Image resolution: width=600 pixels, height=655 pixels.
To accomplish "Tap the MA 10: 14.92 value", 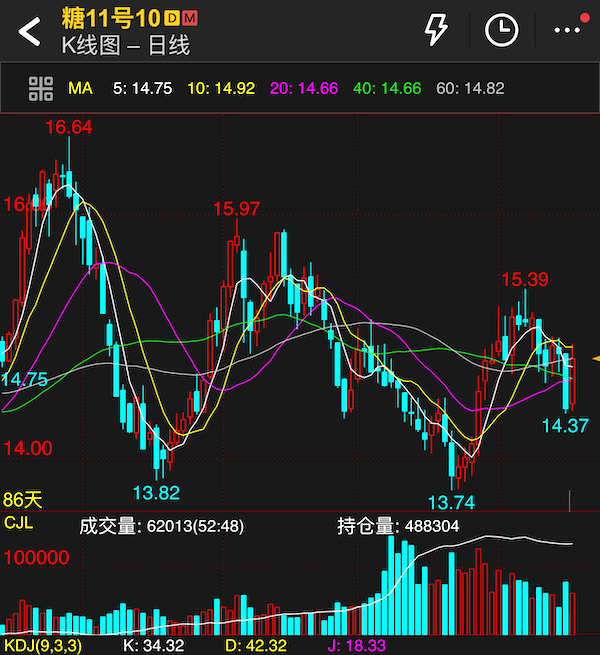I will [221, 89].
